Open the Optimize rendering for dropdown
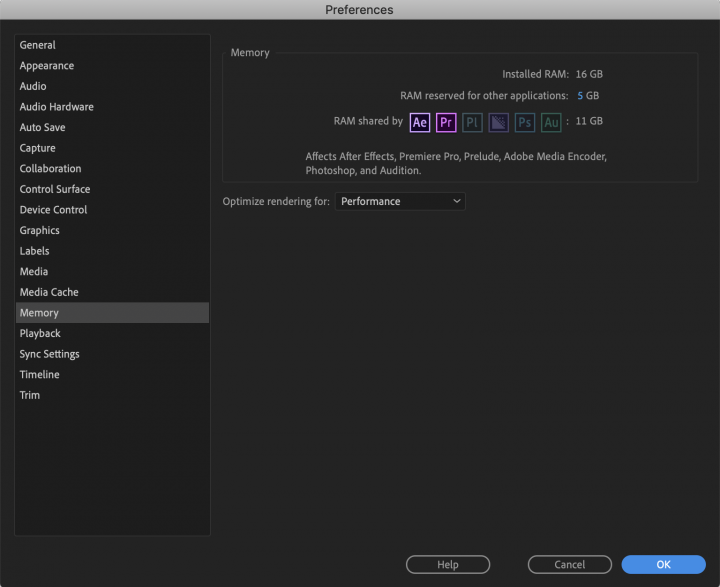 [400, 201]
